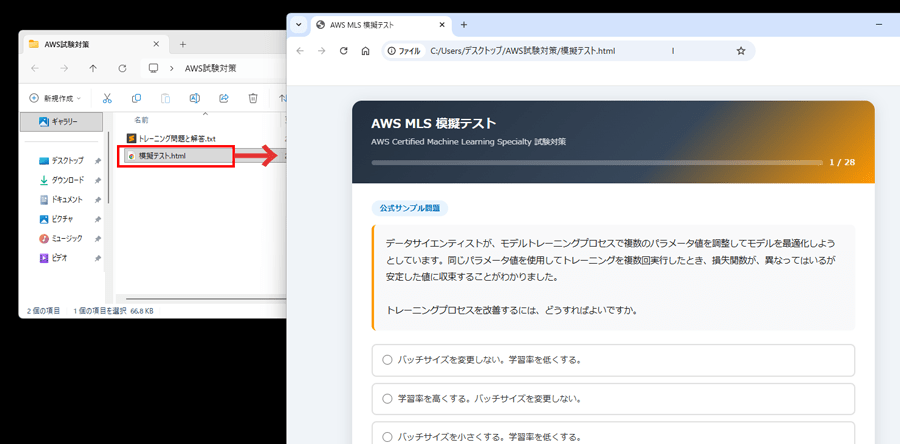Bookmark this page with the star icon
The image size is (900, 444).
(x=741, y=51)
